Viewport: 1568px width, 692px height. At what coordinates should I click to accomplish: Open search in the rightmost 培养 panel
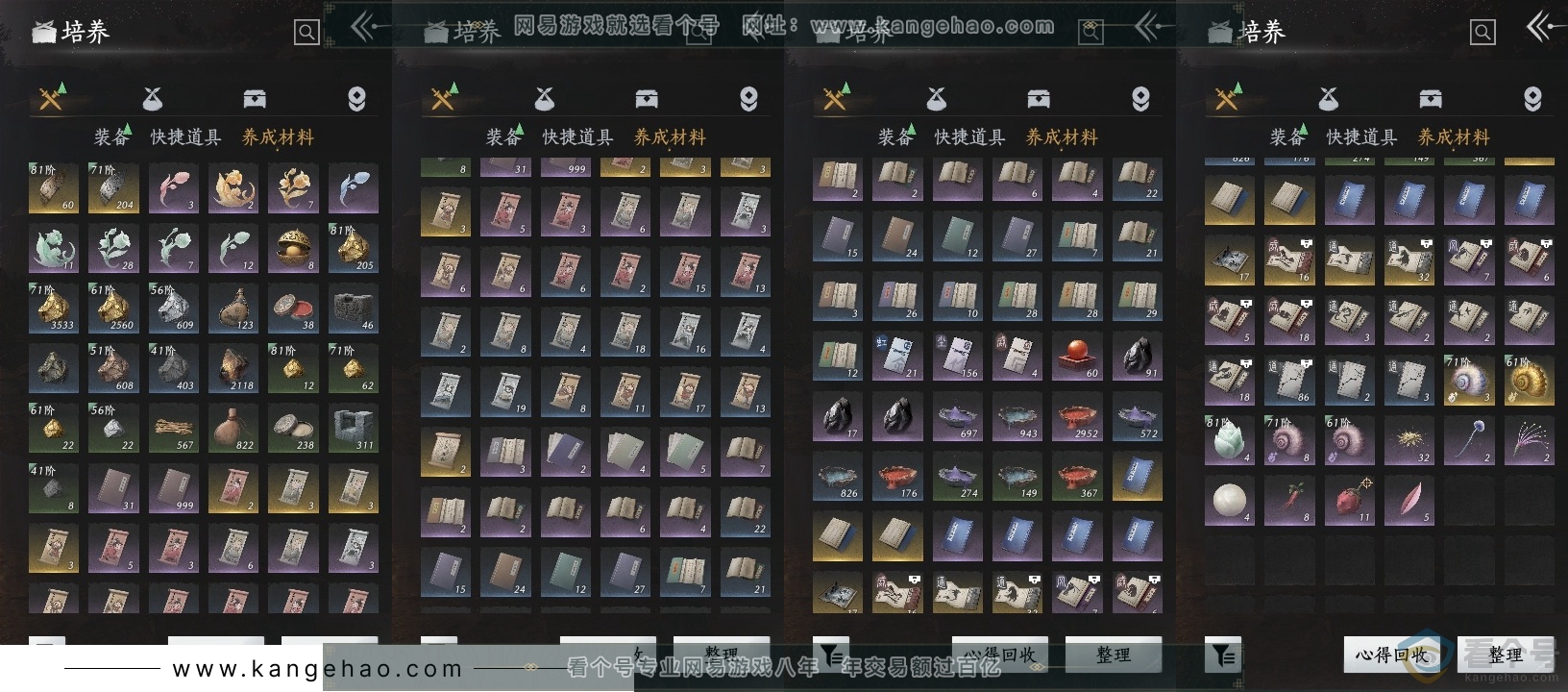tap(1482, 33)
